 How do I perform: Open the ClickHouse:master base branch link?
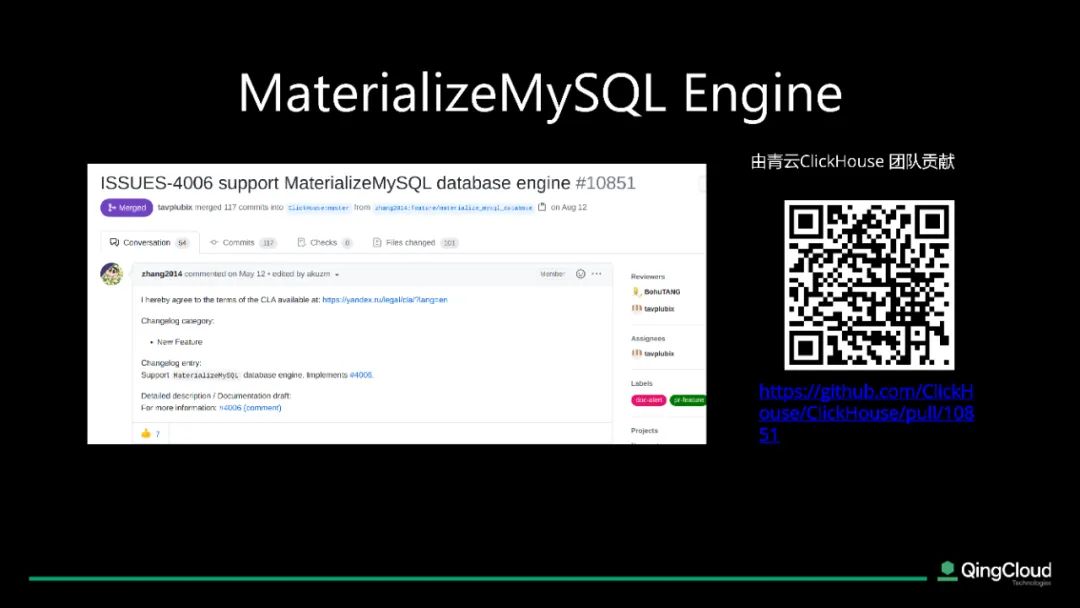pyautogui.click(x=318, y=207)
